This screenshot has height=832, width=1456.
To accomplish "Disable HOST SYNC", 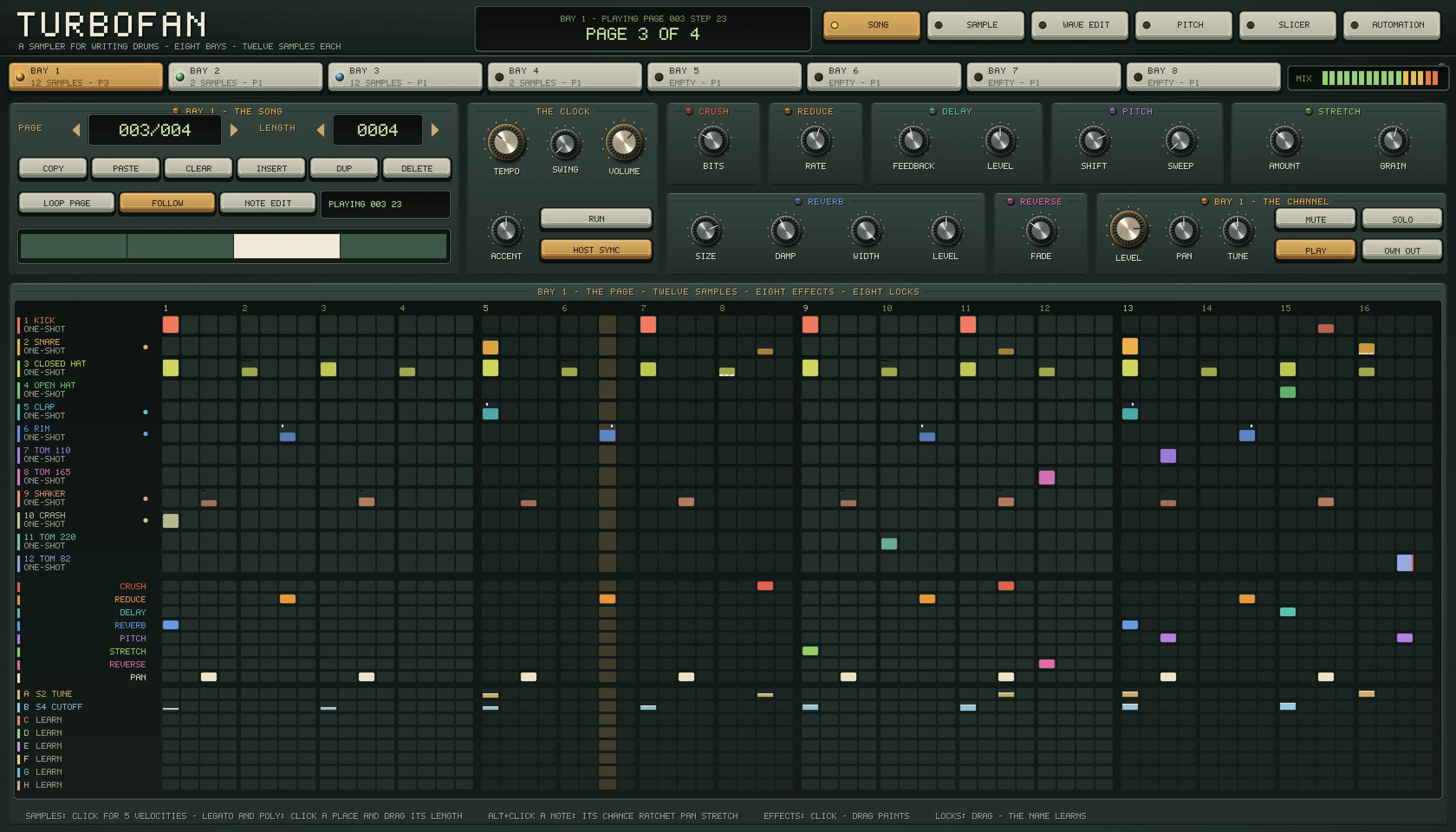I will tap(596, 250).
